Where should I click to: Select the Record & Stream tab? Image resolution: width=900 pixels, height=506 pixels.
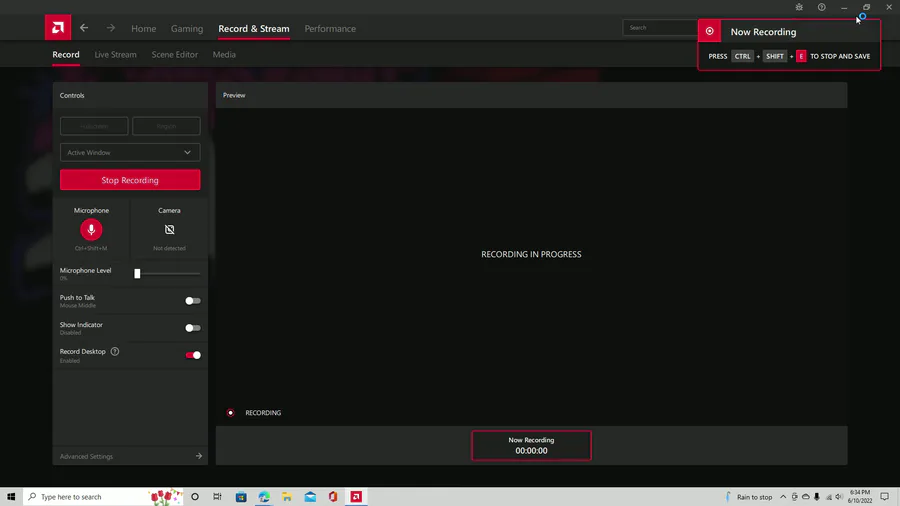tap(254, 29)
